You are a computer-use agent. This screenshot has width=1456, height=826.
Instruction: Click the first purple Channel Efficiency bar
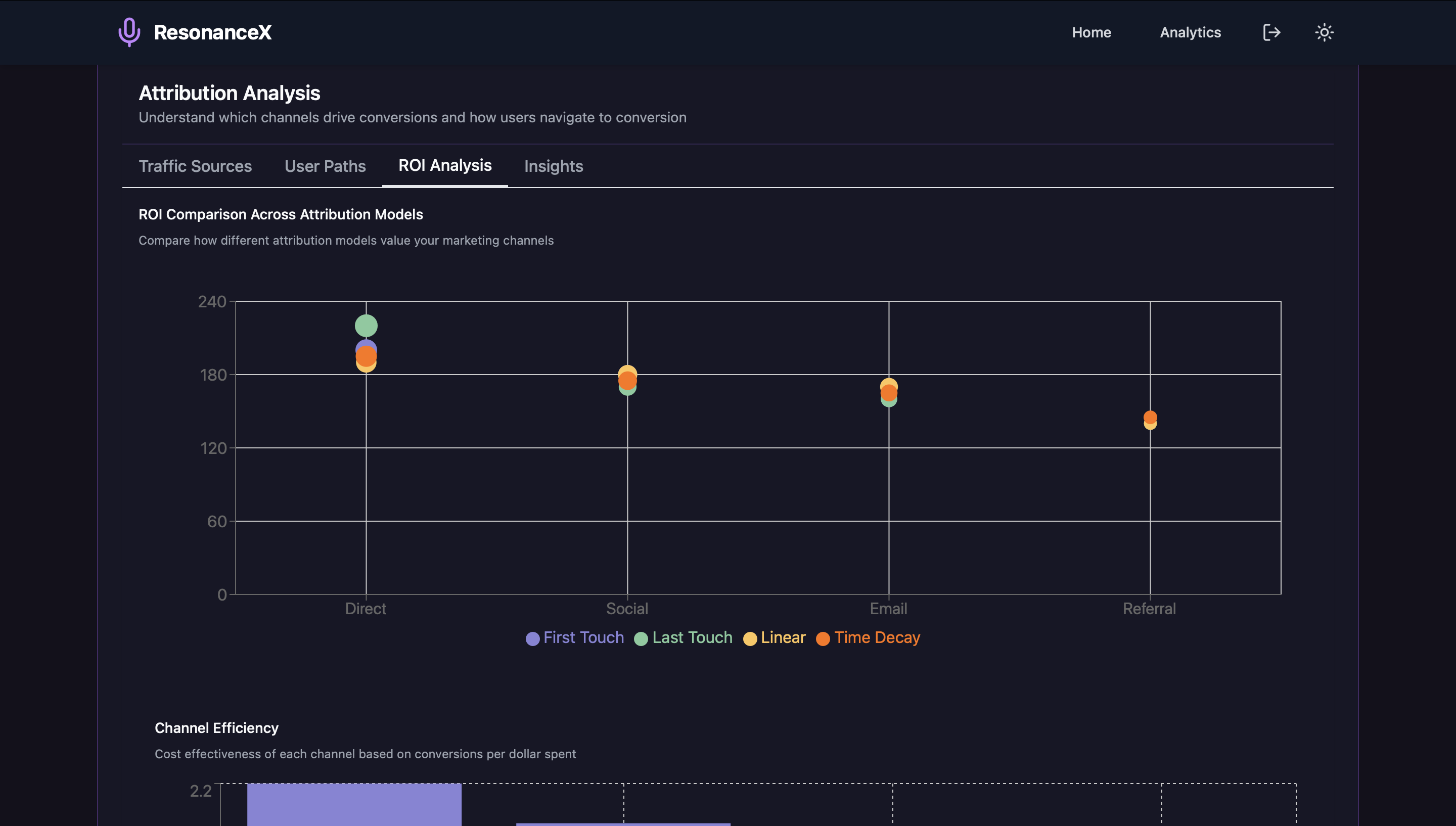(x=354, y=804)
